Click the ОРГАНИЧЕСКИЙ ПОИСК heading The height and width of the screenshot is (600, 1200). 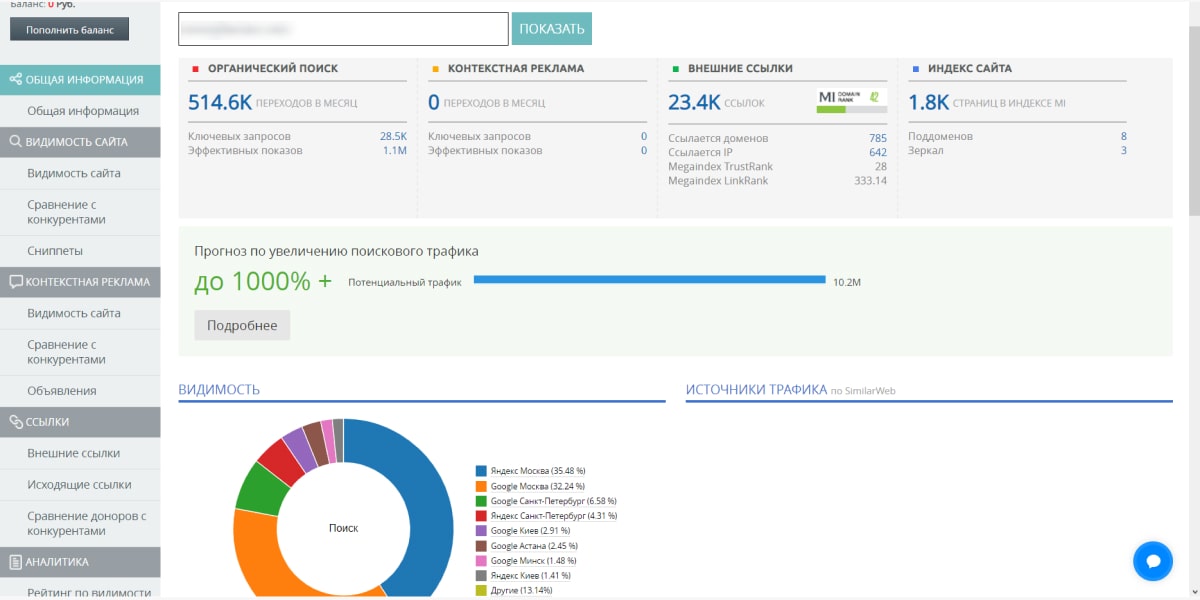tap(273, 69)
